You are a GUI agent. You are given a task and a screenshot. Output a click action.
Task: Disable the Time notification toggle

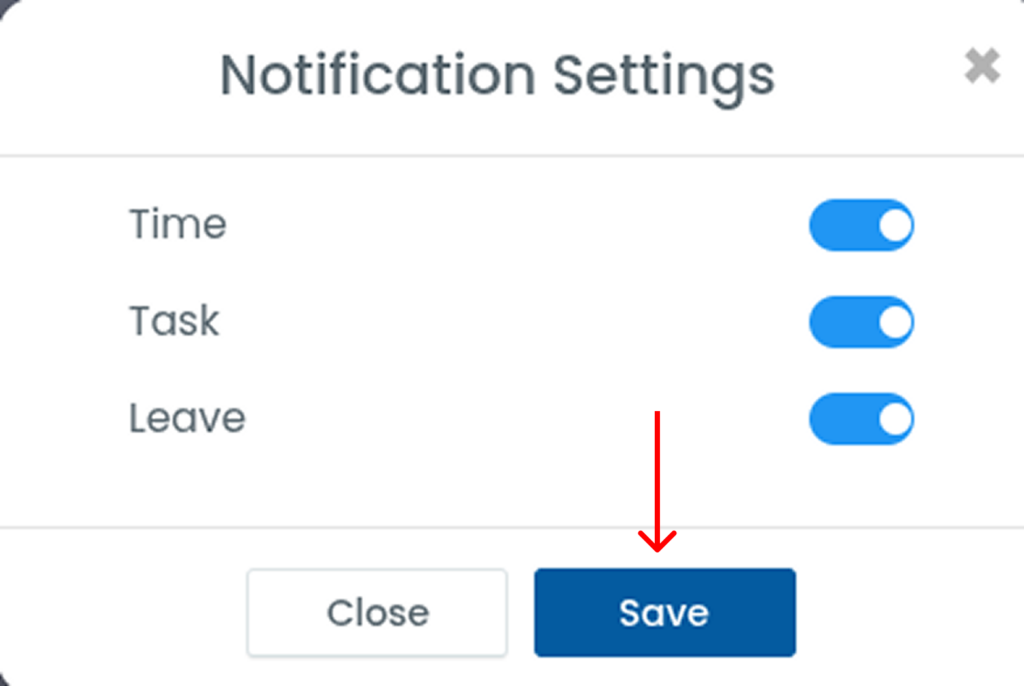(x=861, y=226)
